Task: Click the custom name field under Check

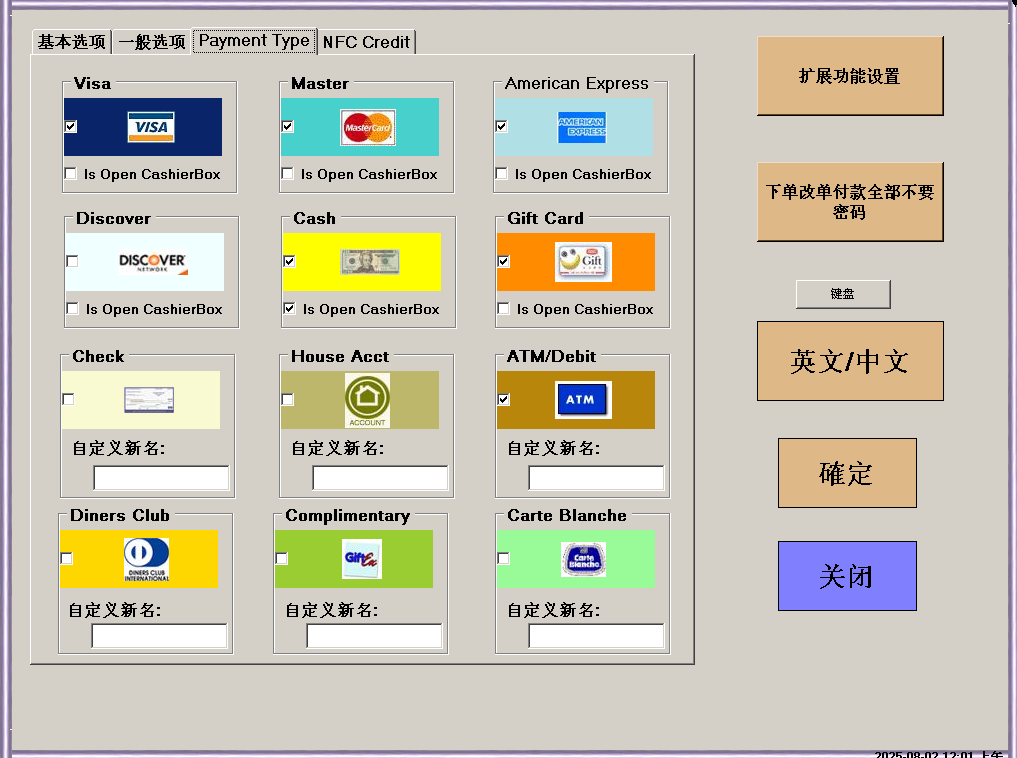Action: (x=161, y=478)
